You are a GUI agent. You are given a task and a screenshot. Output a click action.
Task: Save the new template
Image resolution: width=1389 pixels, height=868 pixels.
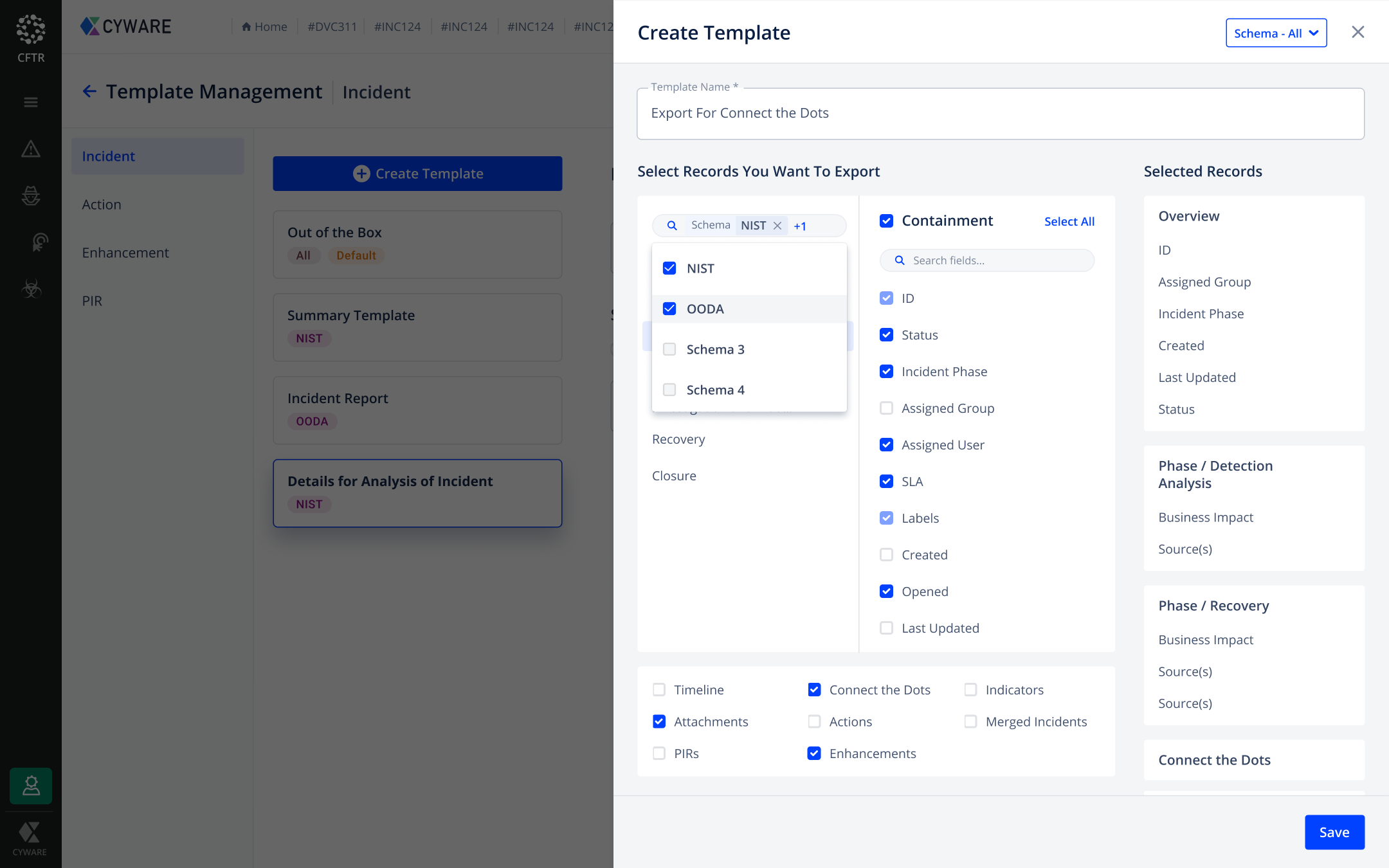click(x=1334, y=832)
